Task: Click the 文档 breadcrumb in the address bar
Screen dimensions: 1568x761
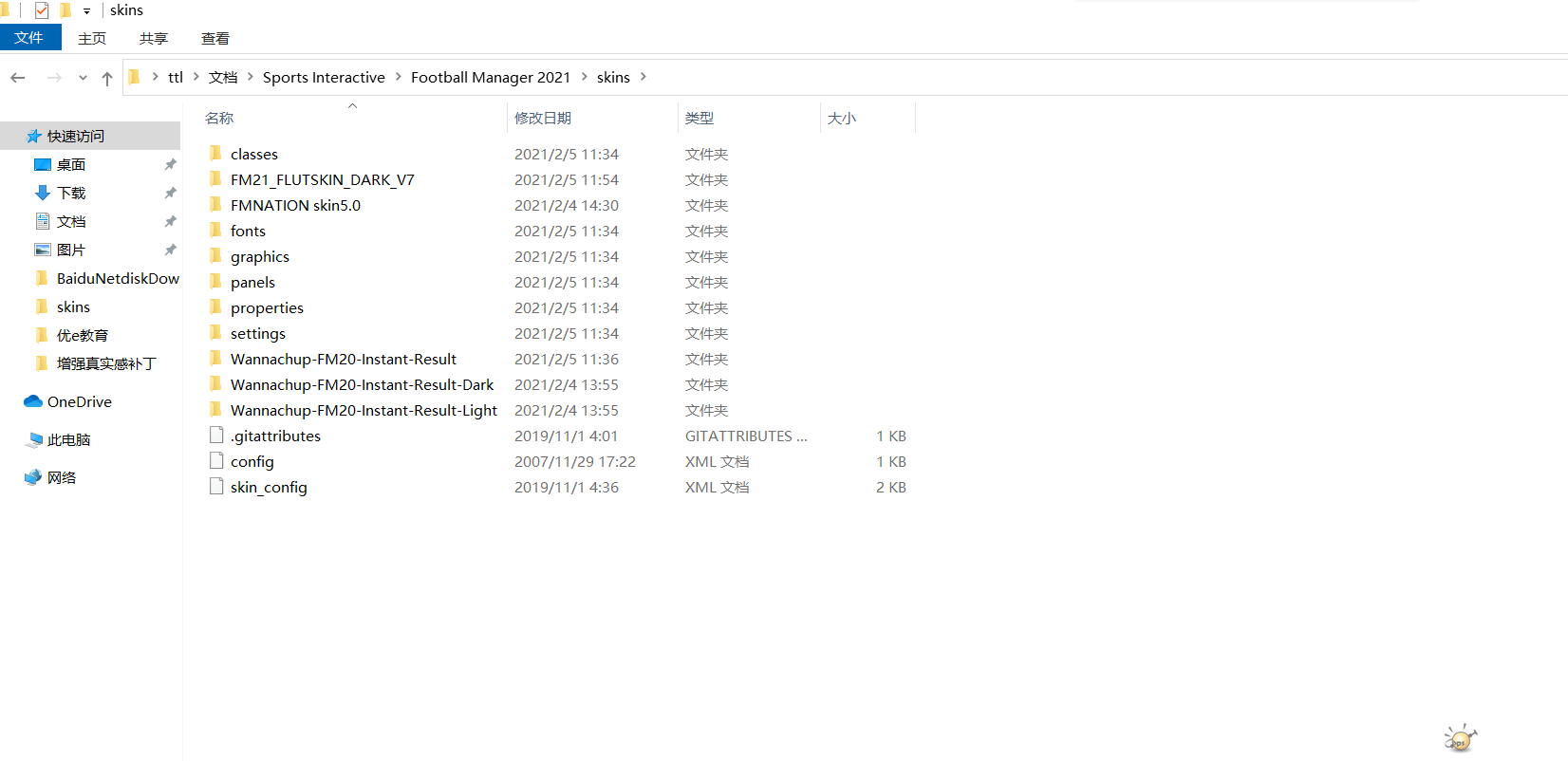Action: click(223, 77)
